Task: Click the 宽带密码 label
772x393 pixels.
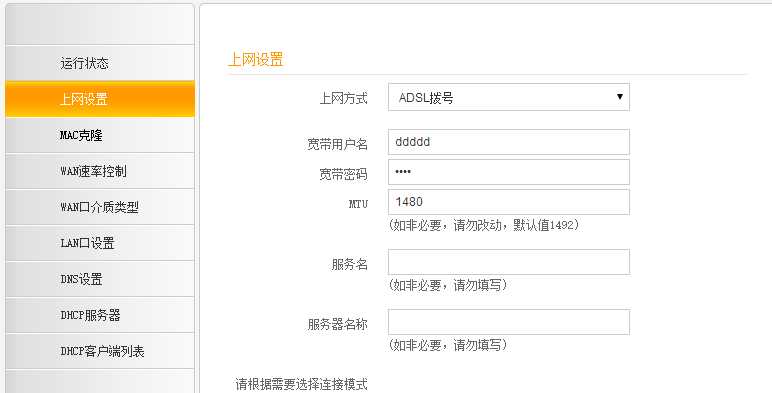Action: coord(344,174)
